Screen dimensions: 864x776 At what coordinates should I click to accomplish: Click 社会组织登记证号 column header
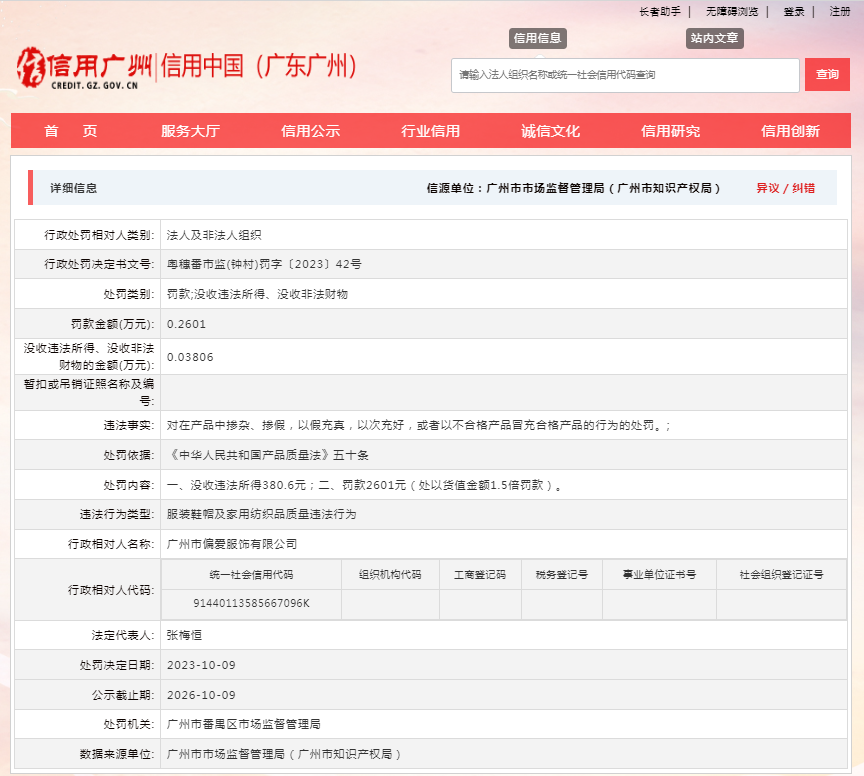pyautogui.click(x=781, y=575)
